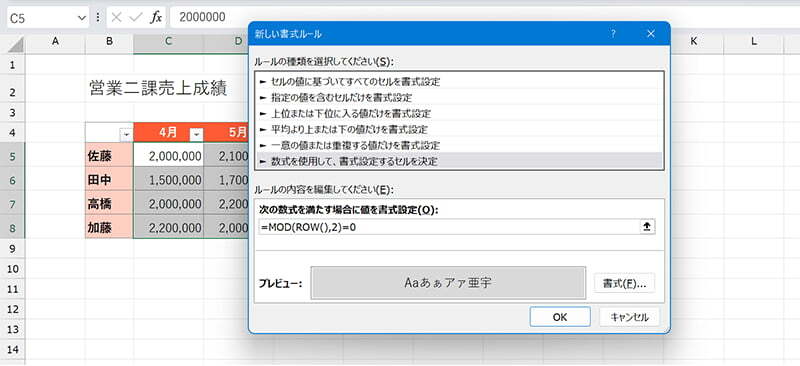Click the OK button
The height and width of the screenshot is (366, 800).
(560, 317)
